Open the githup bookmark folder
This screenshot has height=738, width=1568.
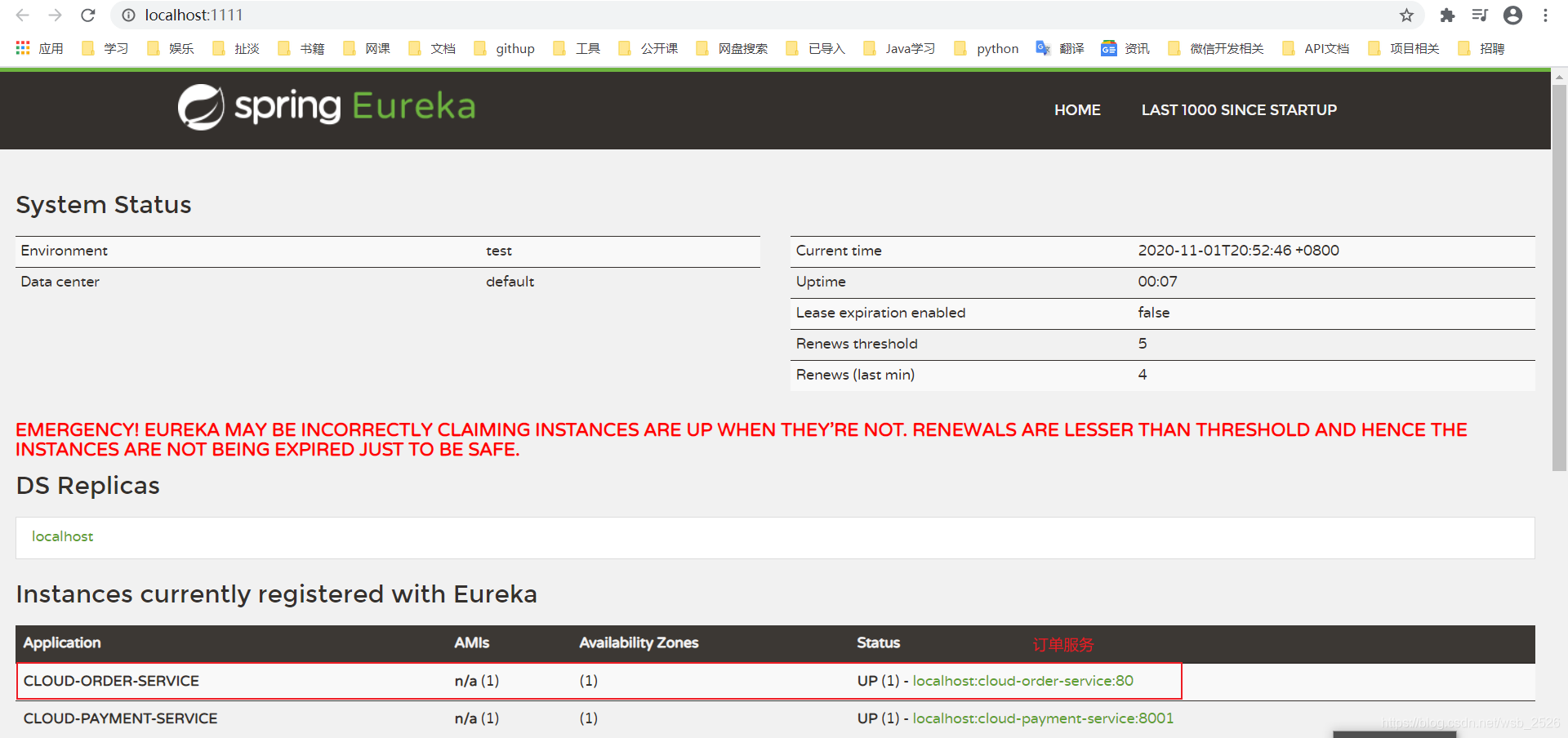coord(504,48)
